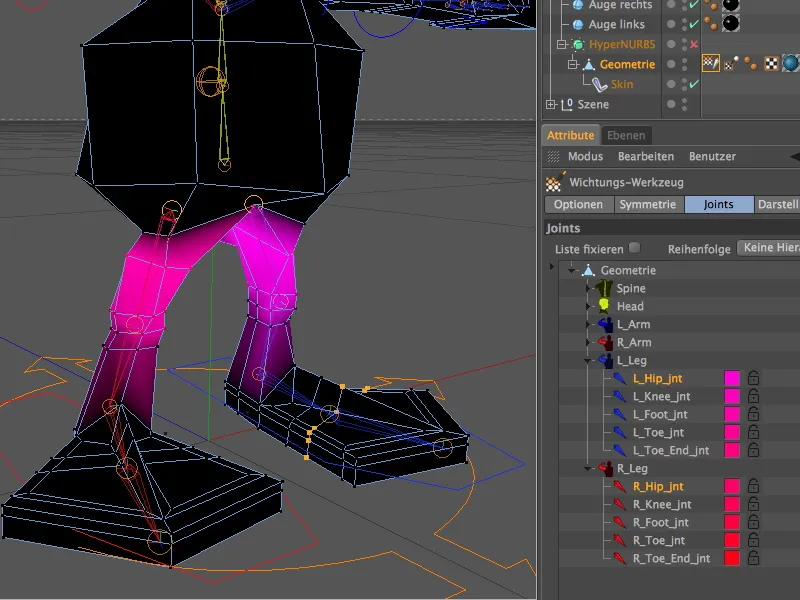The image size is (800, 600).
Task: Click the HyperNURBS object icon
Action: click(x=578, y=44)
